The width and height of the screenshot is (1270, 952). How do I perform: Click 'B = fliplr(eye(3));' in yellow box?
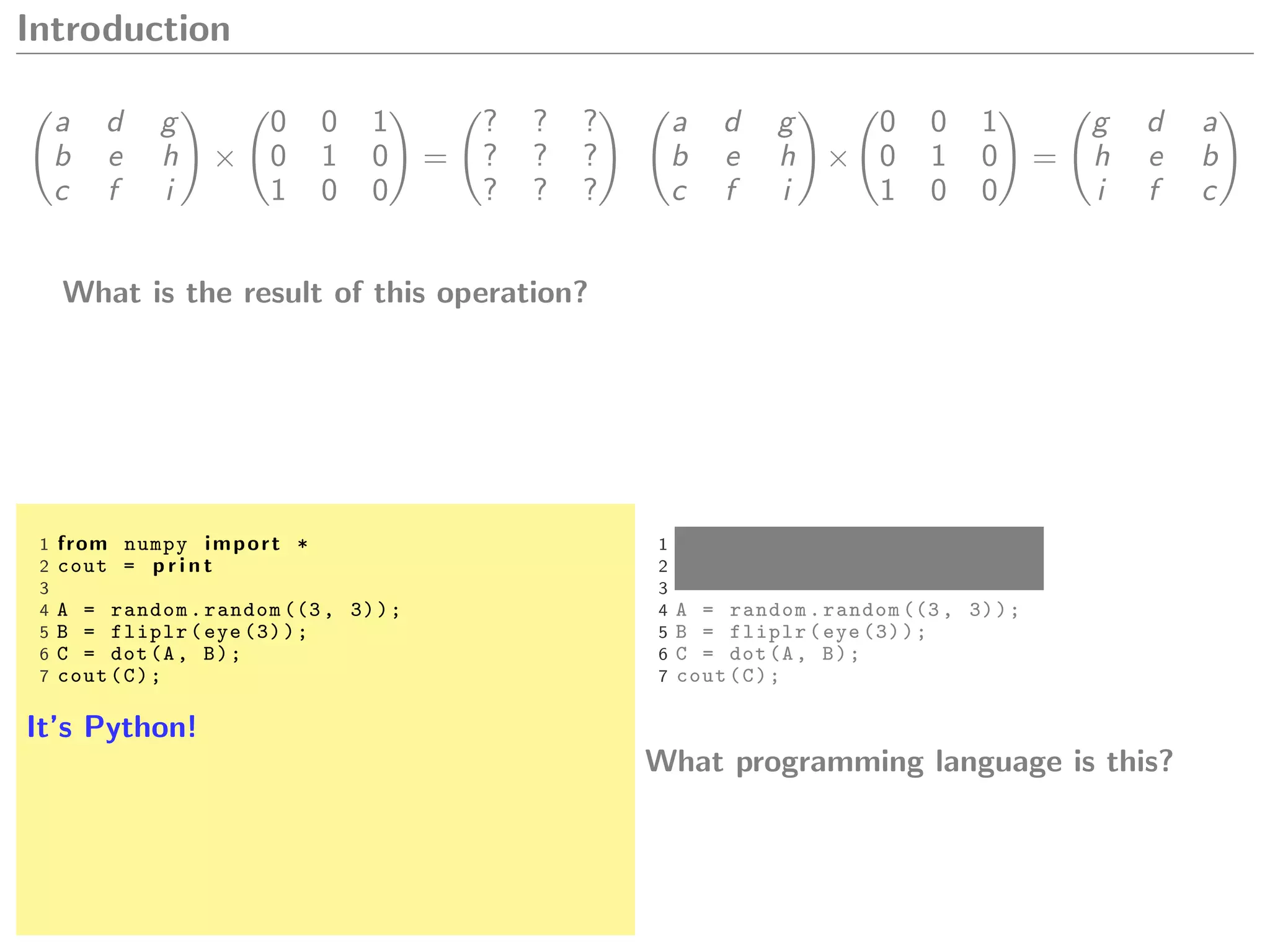182,632
